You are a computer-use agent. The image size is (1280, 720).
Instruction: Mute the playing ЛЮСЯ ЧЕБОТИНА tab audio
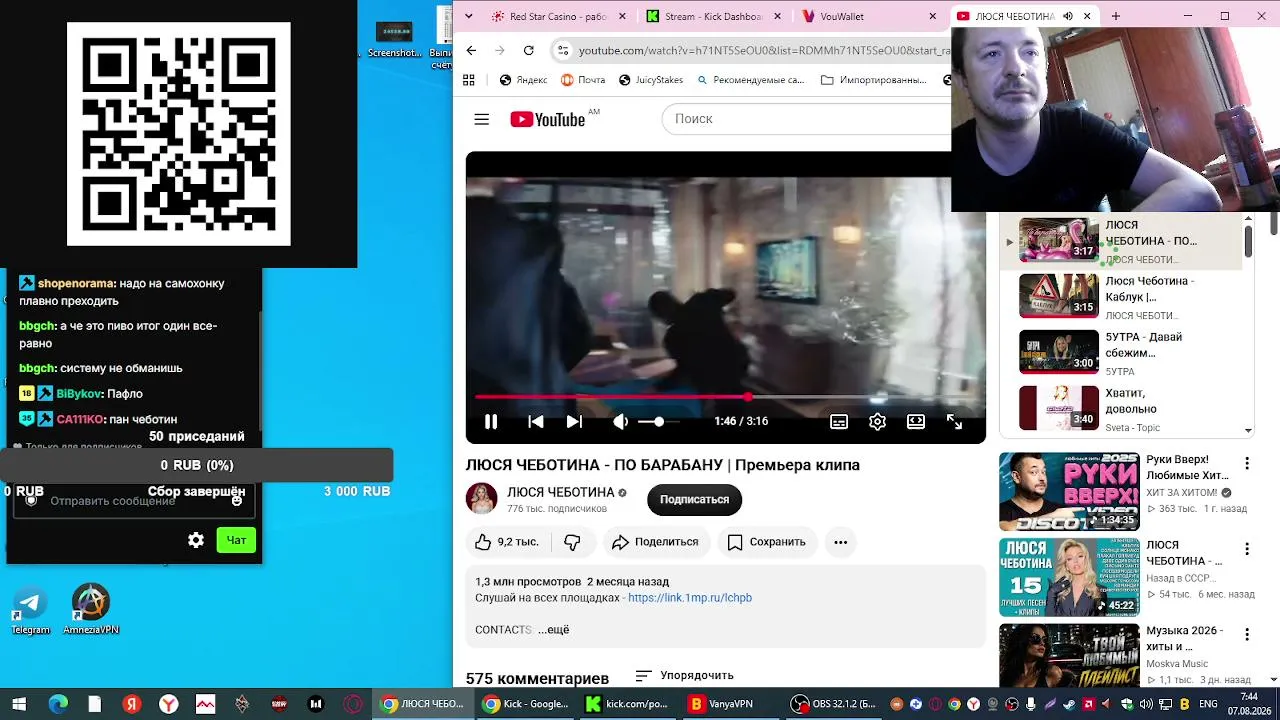click(1068, 17)
